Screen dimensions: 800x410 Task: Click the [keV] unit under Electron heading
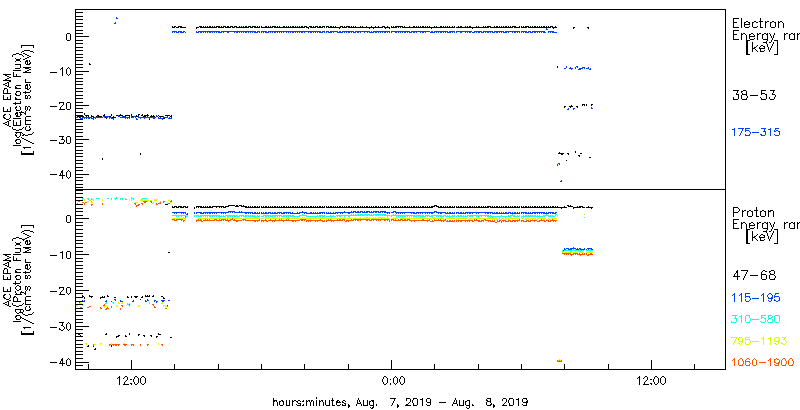tap(762, 48)
